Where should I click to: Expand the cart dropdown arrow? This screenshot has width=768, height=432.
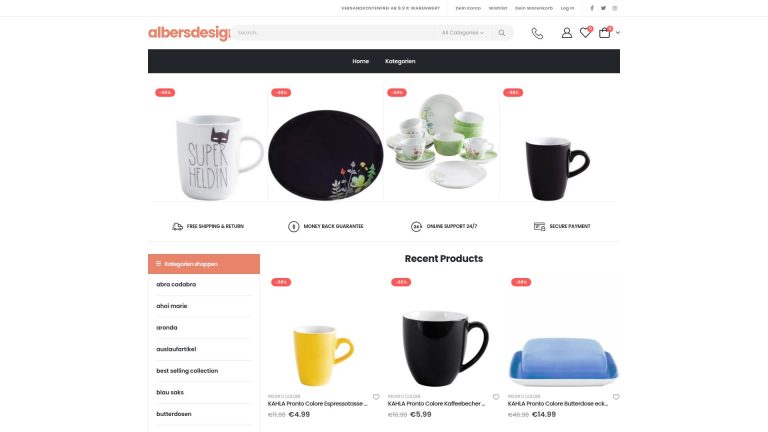(618, 33)
